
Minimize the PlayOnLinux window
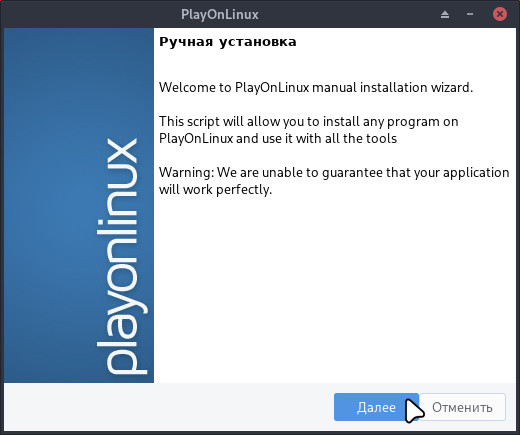[470, 14]
